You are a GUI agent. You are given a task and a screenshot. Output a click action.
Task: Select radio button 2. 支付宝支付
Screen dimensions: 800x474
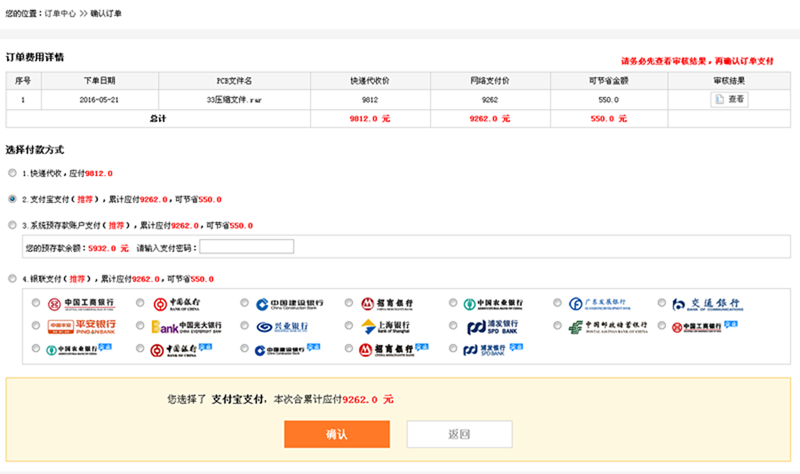click(12, 199)
